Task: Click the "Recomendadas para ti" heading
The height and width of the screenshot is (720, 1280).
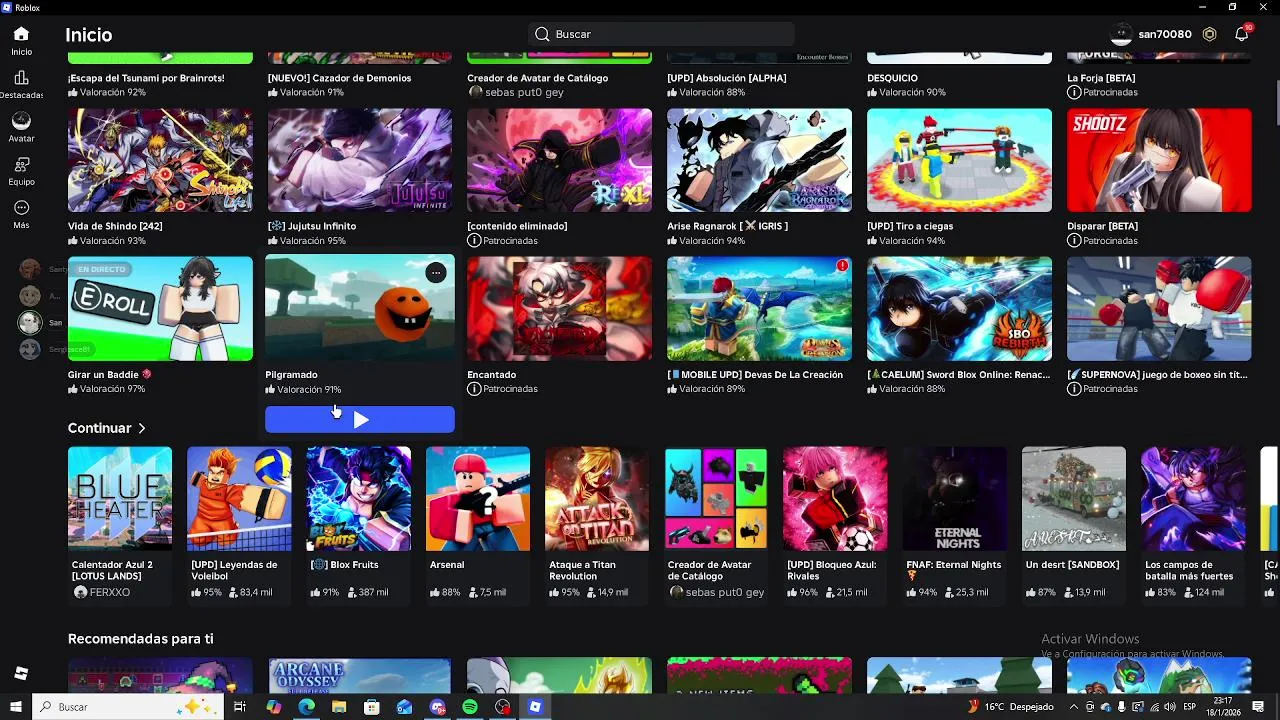Action: pos(141,639)
